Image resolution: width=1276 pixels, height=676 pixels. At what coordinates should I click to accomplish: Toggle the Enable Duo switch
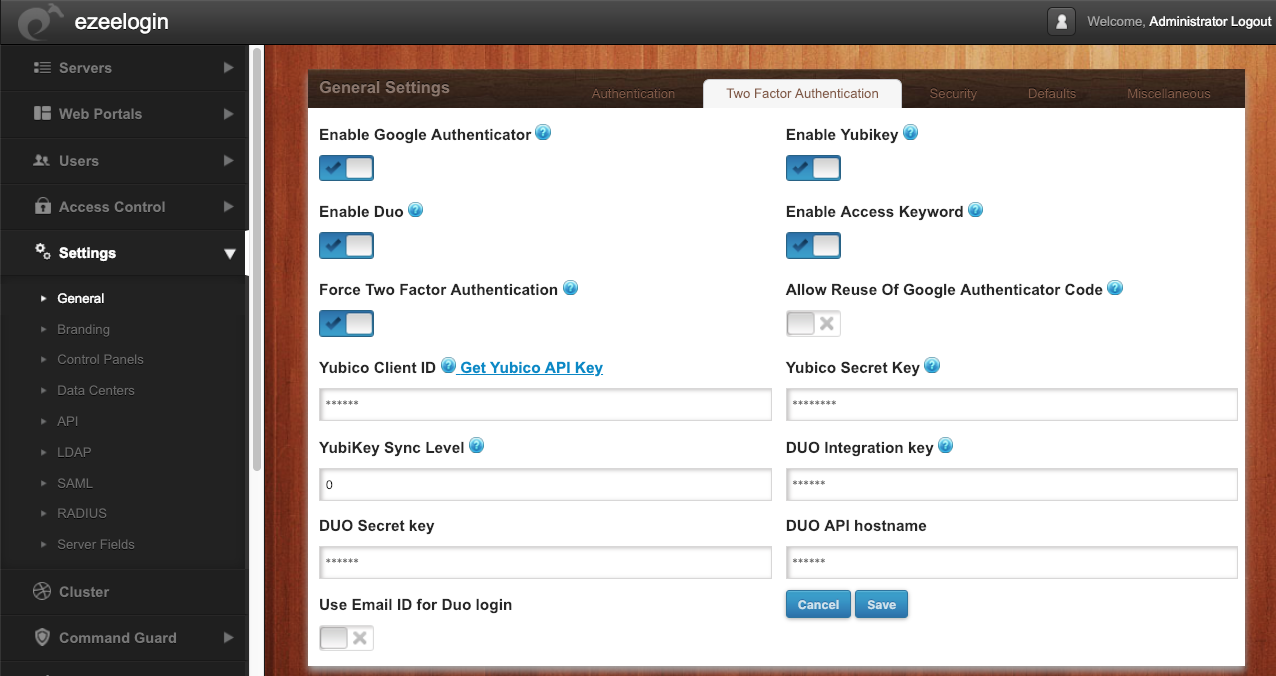(346, 245)
